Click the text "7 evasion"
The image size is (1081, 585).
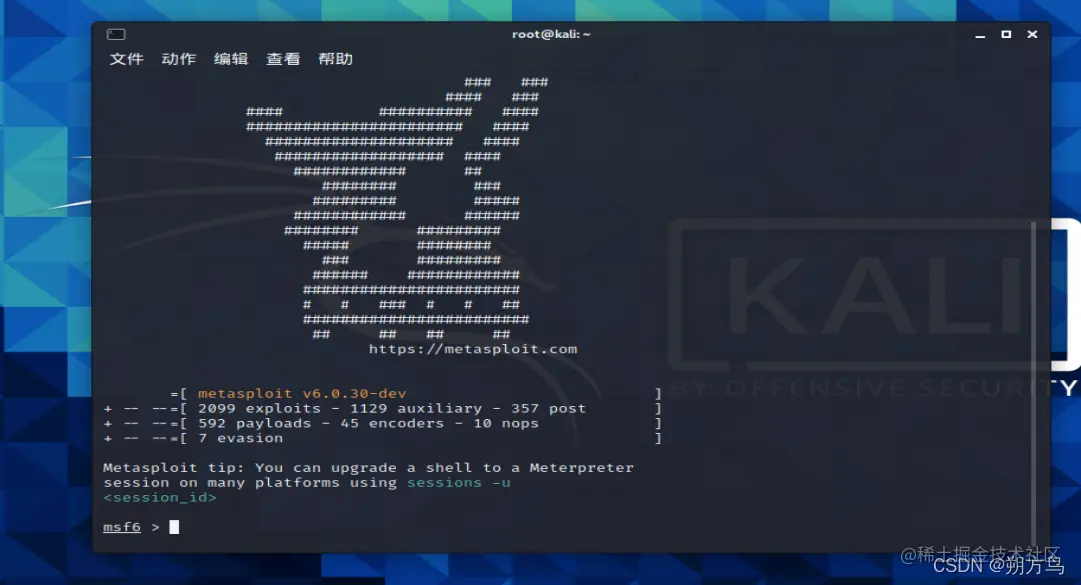[x=241, y=438]
